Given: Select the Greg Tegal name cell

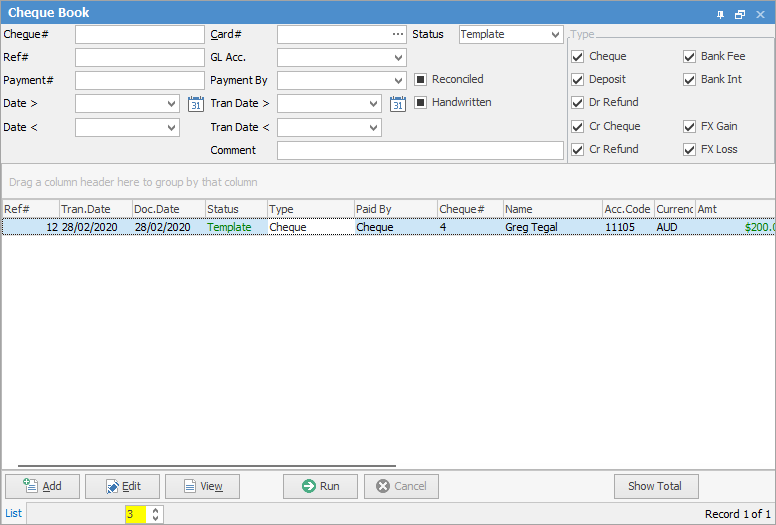Looking at the screenshot, I should pyautogui.click(x=553, y=227).
